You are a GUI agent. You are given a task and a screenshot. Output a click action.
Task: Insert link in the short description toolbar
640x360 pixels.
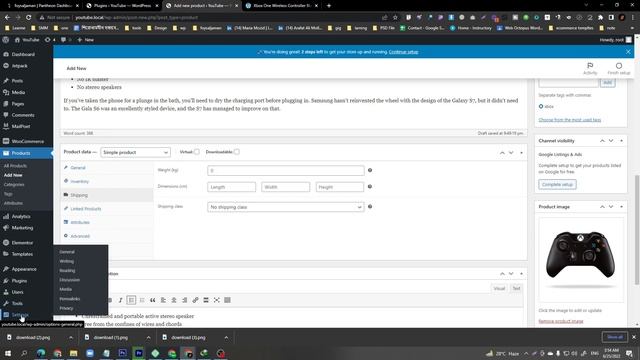click(195, 300)
